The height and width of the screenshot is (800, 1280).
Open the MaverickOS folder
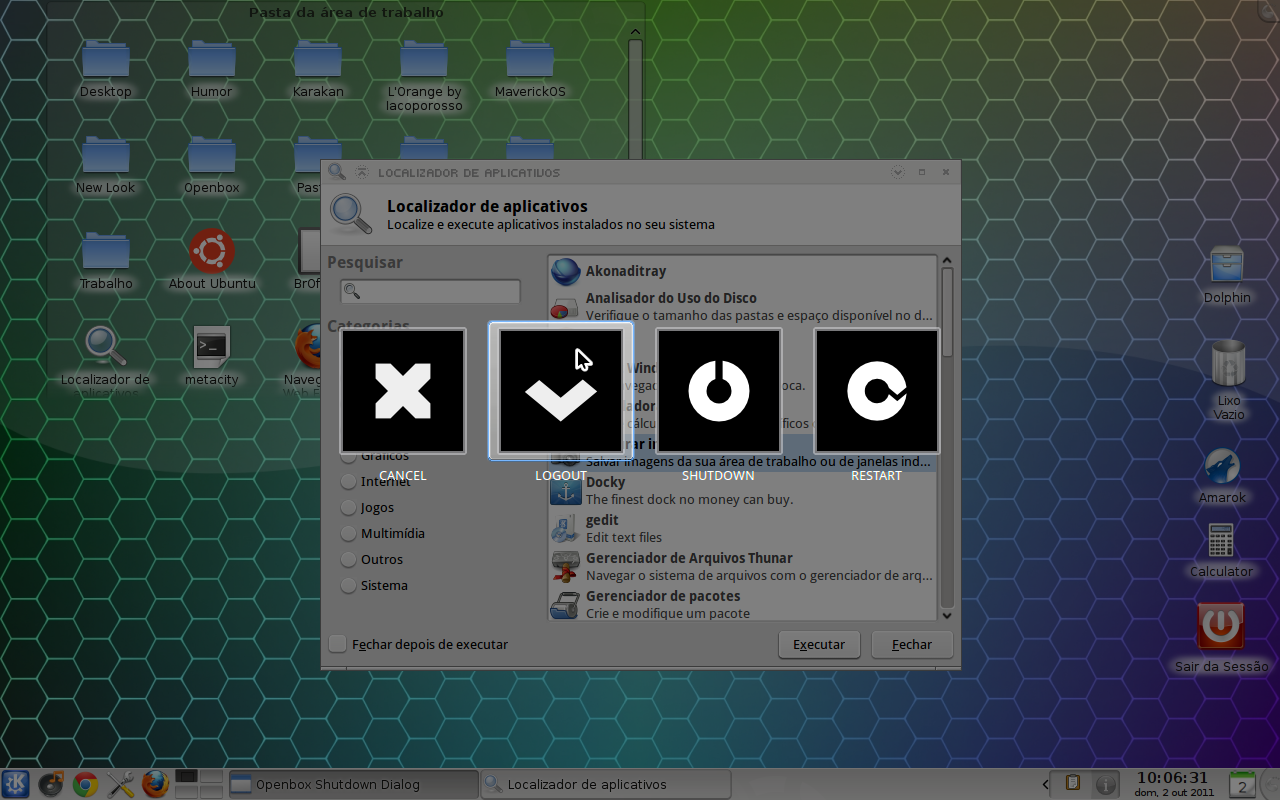[530, 60]
